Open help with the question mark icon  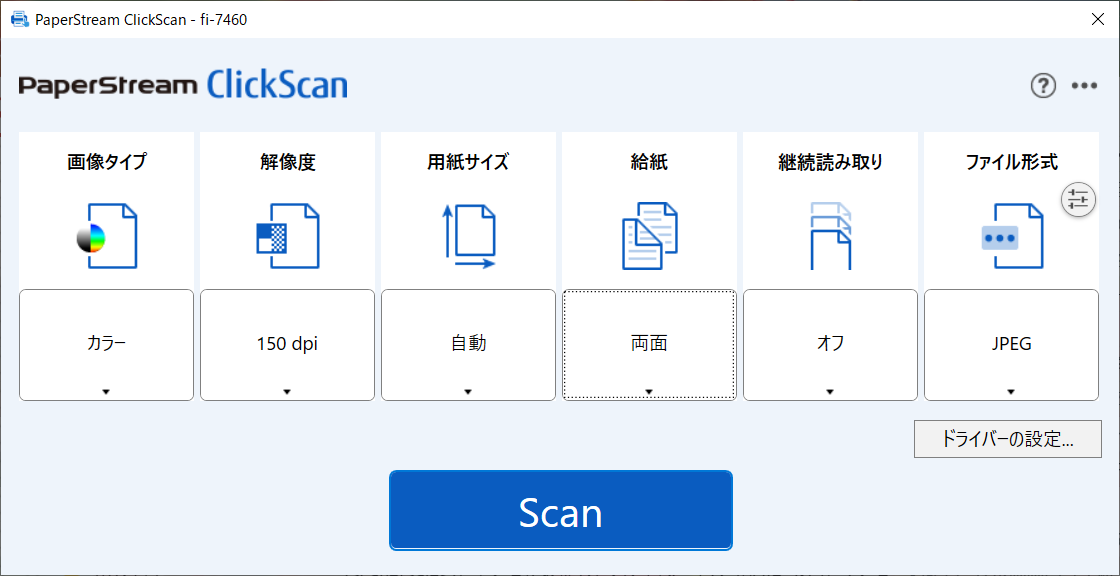(1043, 86)
